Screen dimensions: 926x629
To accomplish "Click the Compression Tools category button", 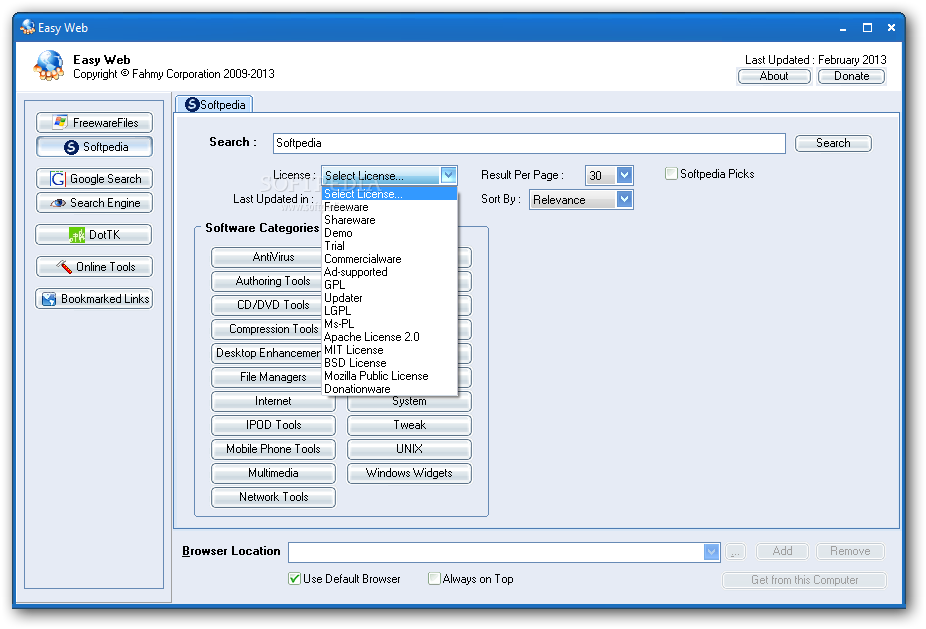I will pyautogui.click(x=267, y=330).
